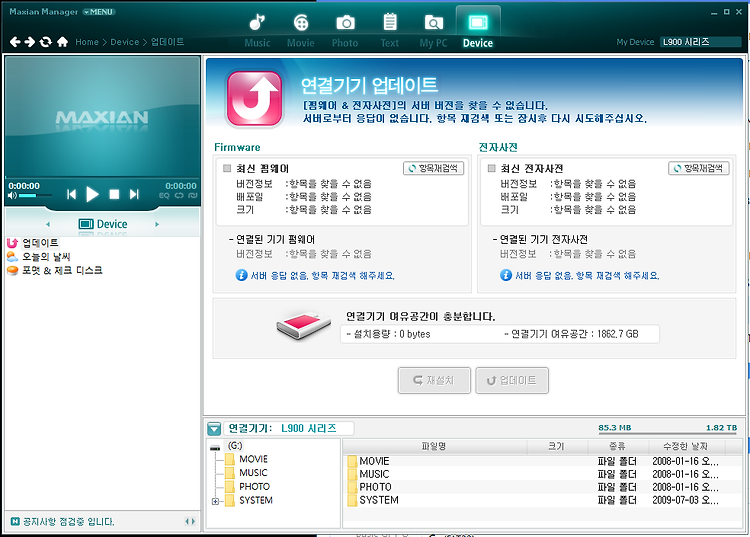The image size is (750, 537).
Task: Open the EQ equalizer control
Action: tap(164, 196)
